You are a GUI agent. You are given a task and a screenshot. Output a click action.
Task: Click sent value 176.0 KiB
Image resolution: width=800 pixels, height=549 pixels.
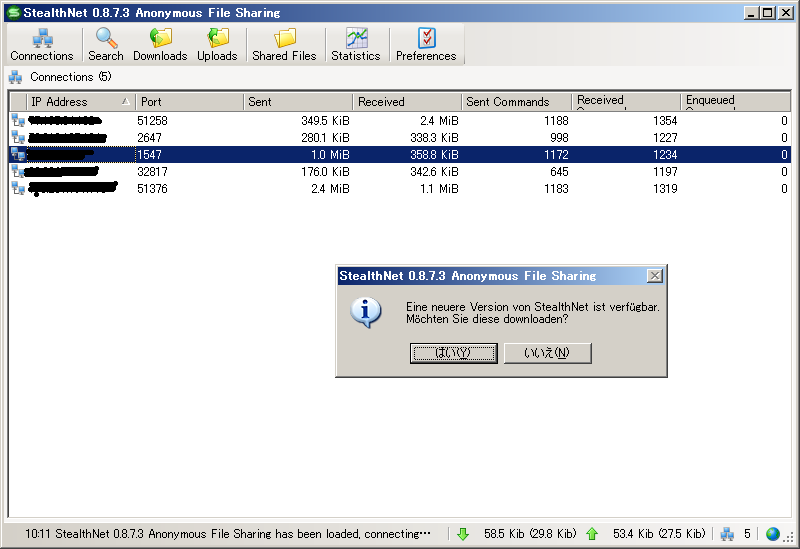pyautogui.click(x=325, y=171)
